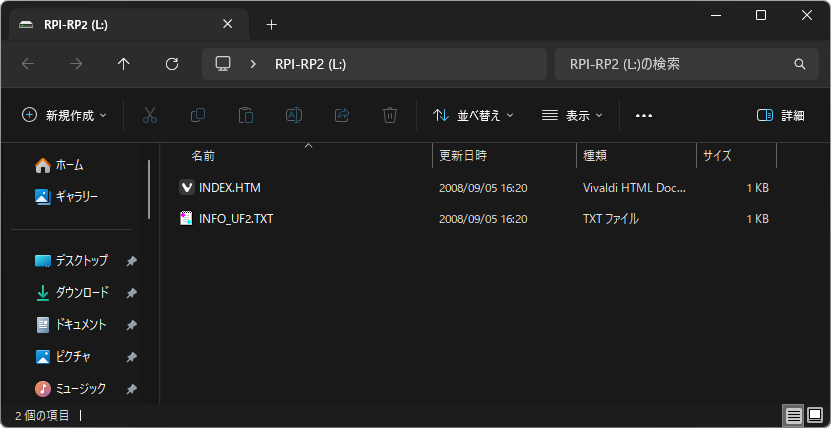Viewport: 831px width, 428px height.
Task: Open the three-dot more options menu
Action: [x=643, y=115]
